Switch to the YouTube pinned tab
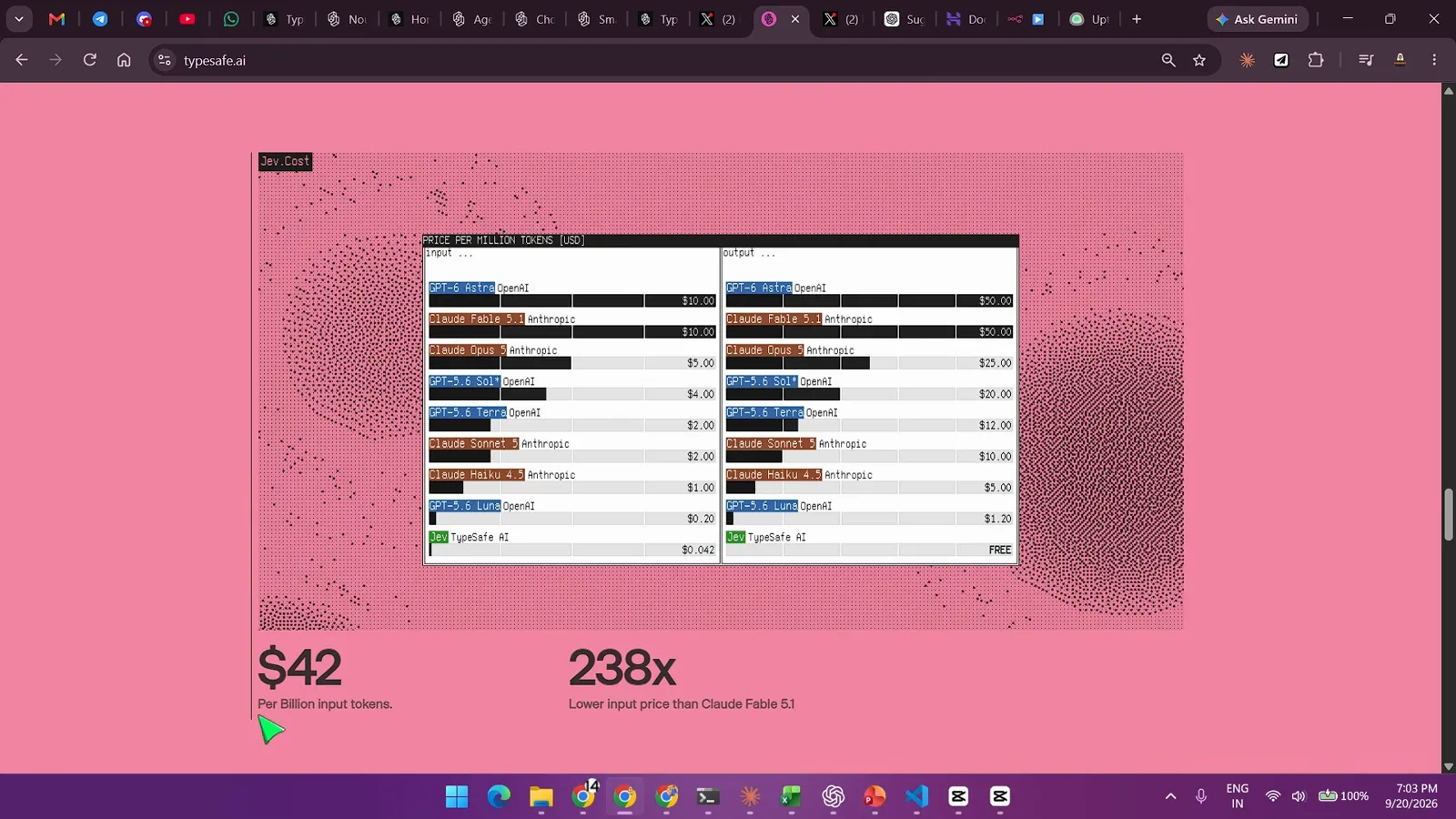 pos(187,19)
